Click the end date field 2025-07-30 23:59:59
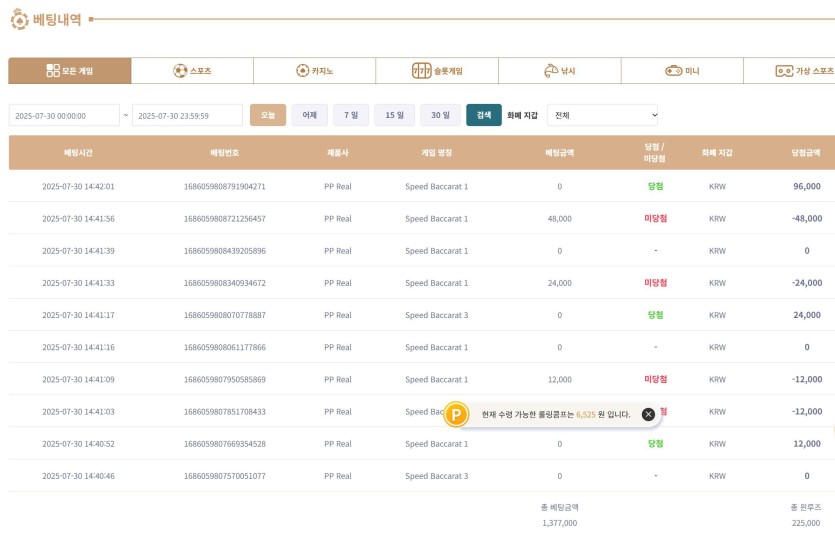Screen dimensions: 835x538 [187, 116]
